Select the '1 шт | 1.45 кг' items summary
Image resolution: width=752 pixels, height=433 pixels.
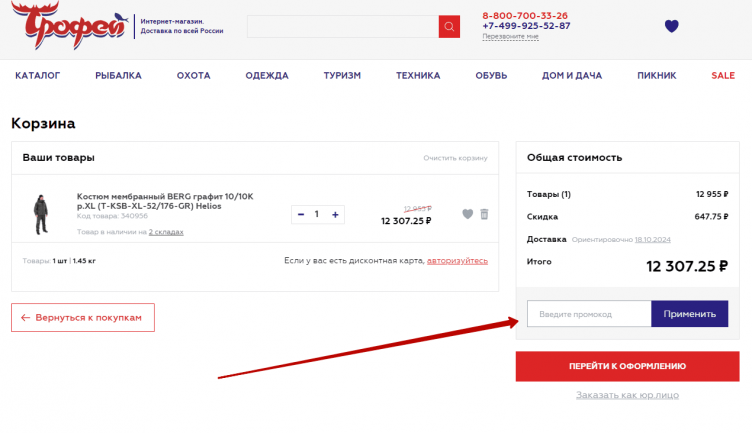pyautogui.click(x=74, y=261)
